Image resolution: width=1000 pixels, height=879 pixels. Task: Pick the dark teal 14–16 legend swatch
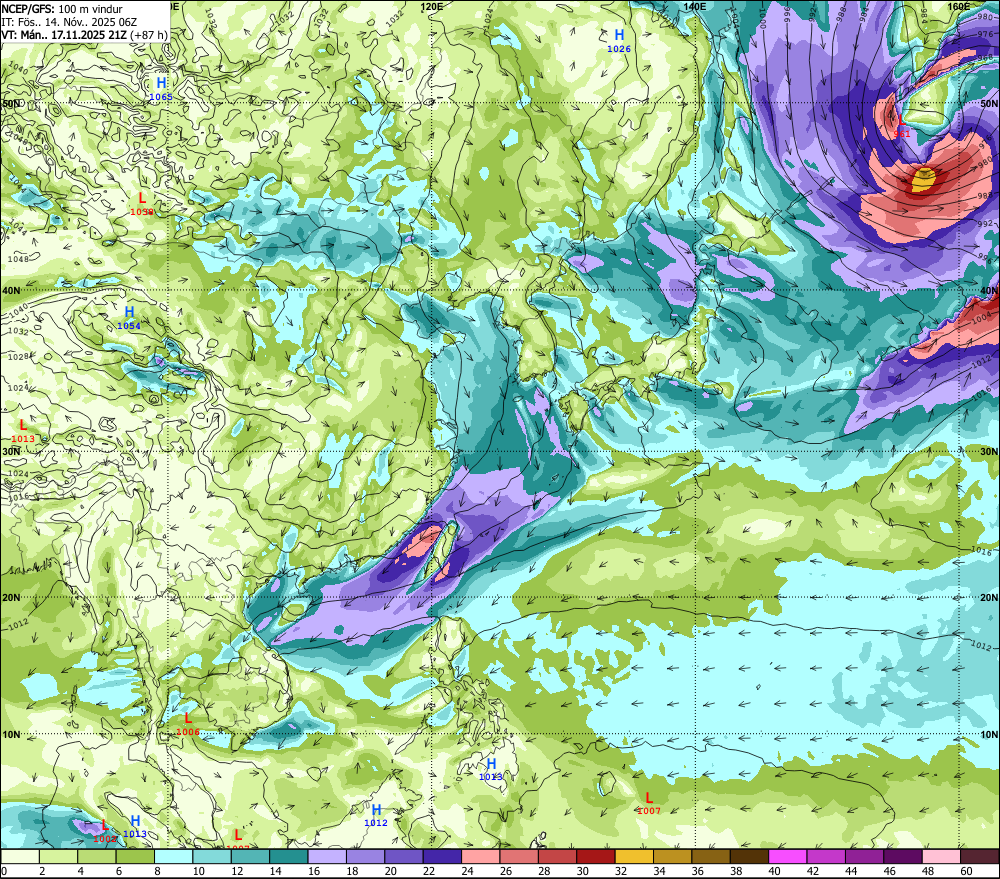[x=289, y=857]
